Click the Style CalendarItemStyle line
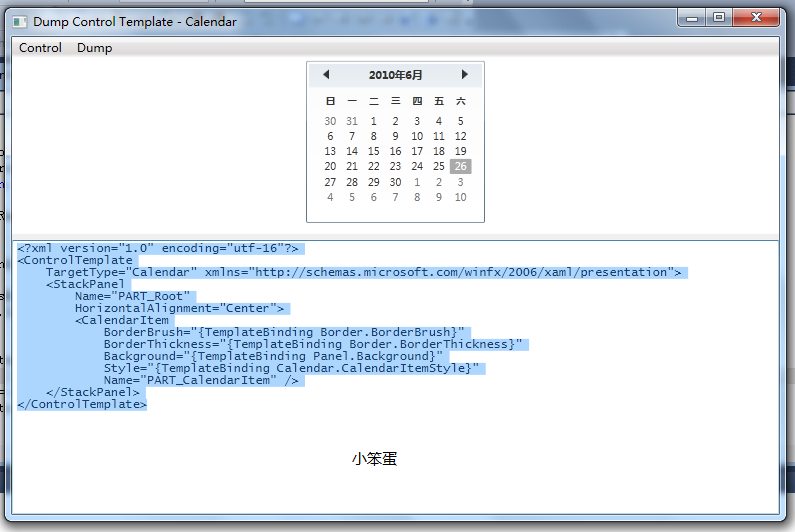Screen dimensions: 795x532 click(291, 368)
